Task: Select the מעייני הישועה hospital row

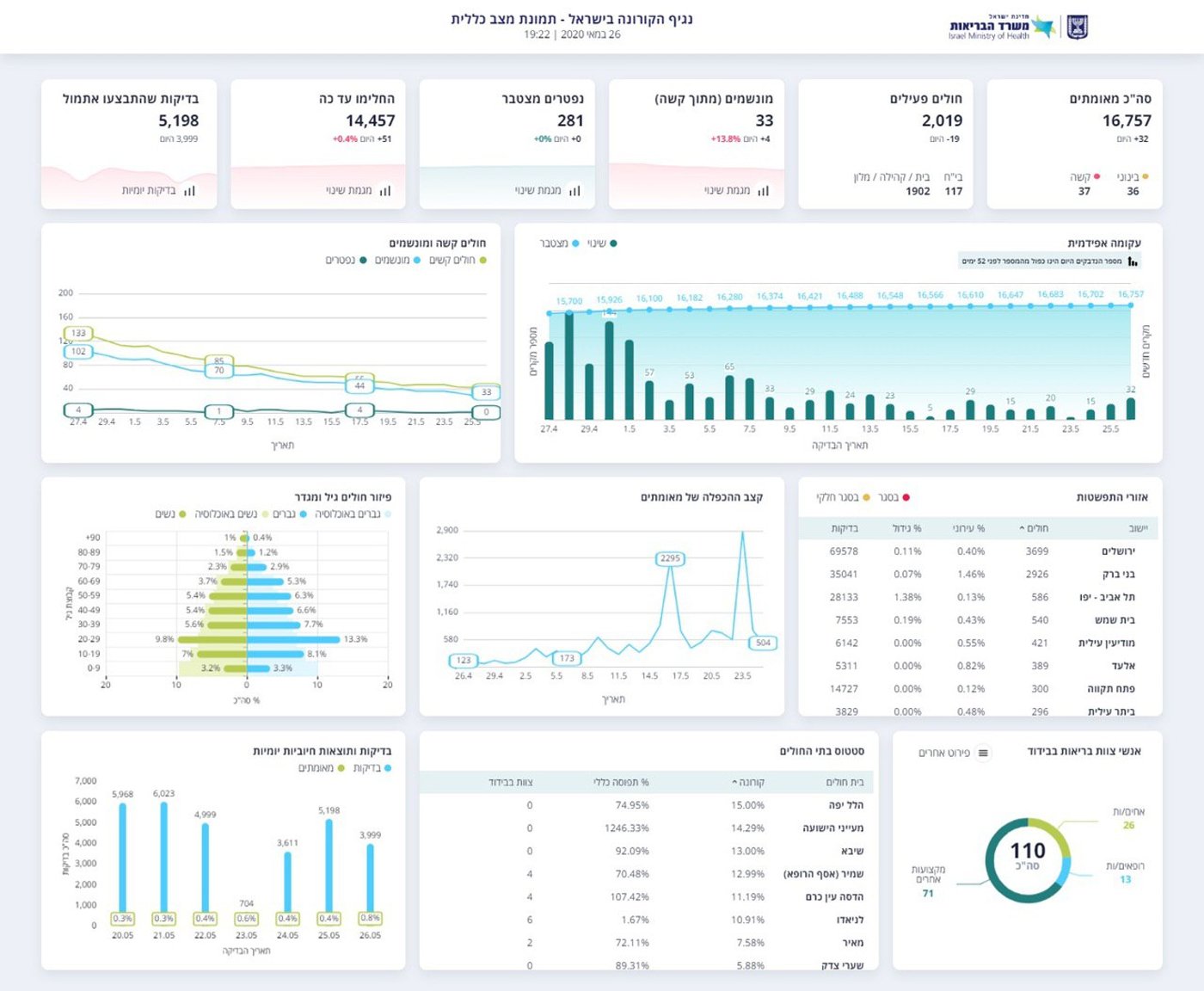Action: coord(648,828)
